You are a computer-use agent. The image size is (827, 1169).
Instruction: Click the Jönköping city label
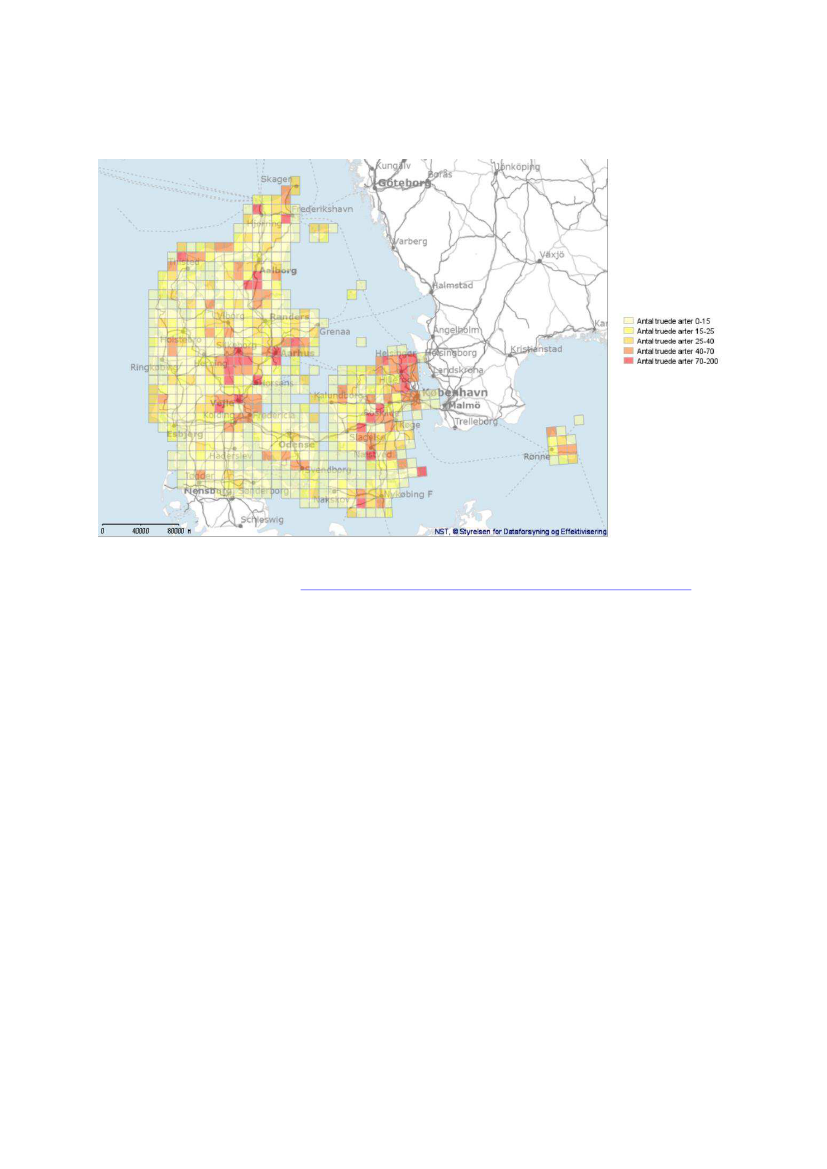[518, 167]
